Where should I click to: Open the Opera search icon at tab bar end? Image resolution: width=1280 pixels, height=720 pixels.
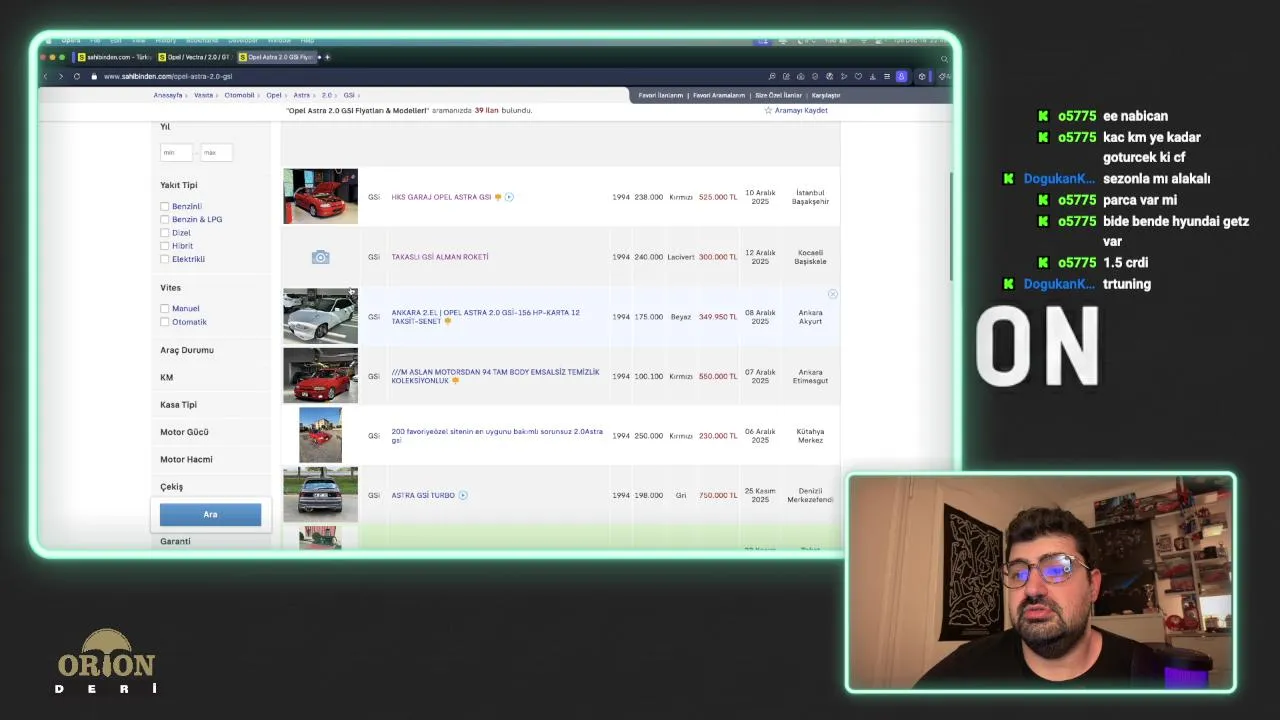943,58
